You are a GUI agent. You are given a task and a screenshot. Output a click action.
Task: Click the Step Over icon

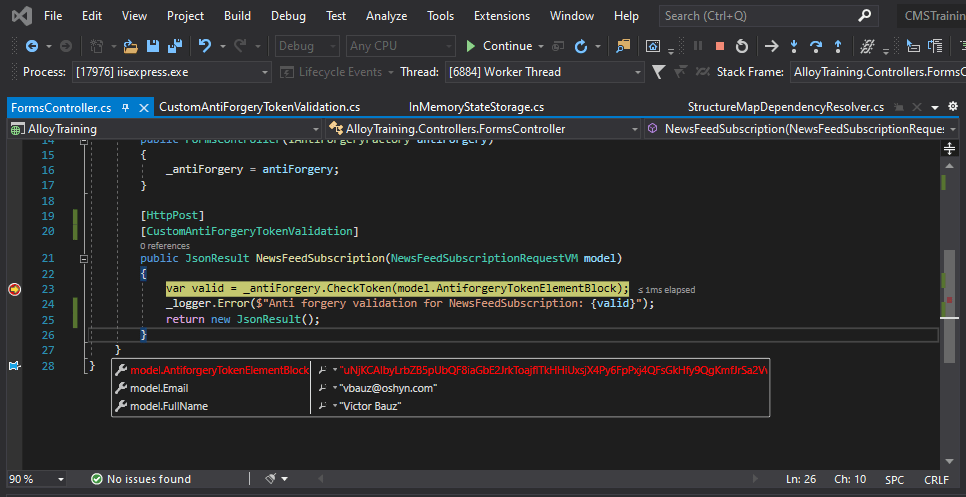coord(816,46)
